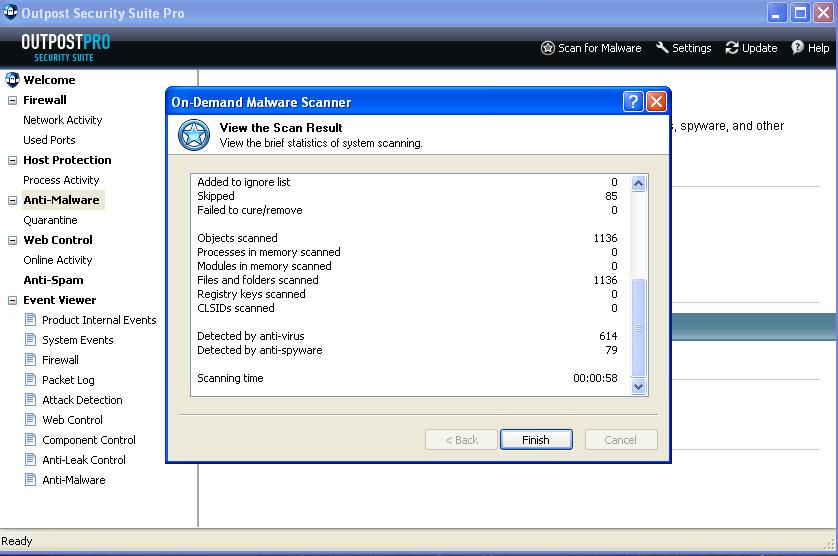Click the Event Viewer Web Control log icon

pos(31,420)
